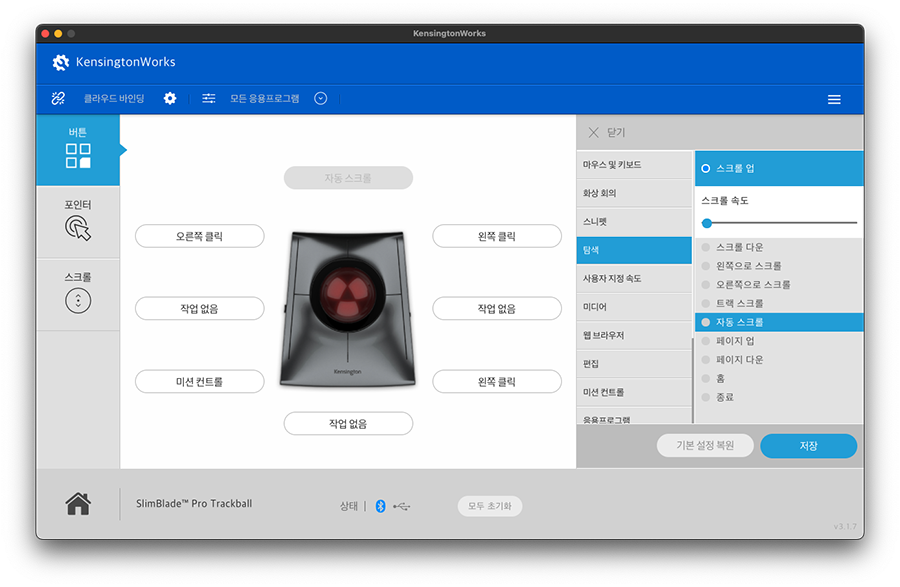Viewport: 900px width, 587px height.
Task: Click the USB connection status icon
Action: (402, 507)
